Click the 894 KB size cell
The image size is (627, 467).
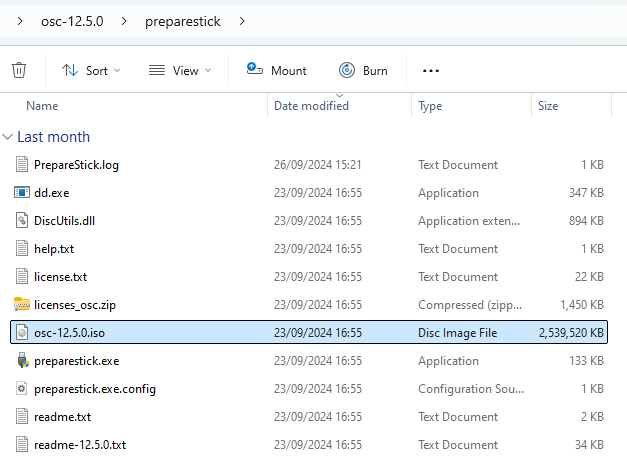(586, 221)
